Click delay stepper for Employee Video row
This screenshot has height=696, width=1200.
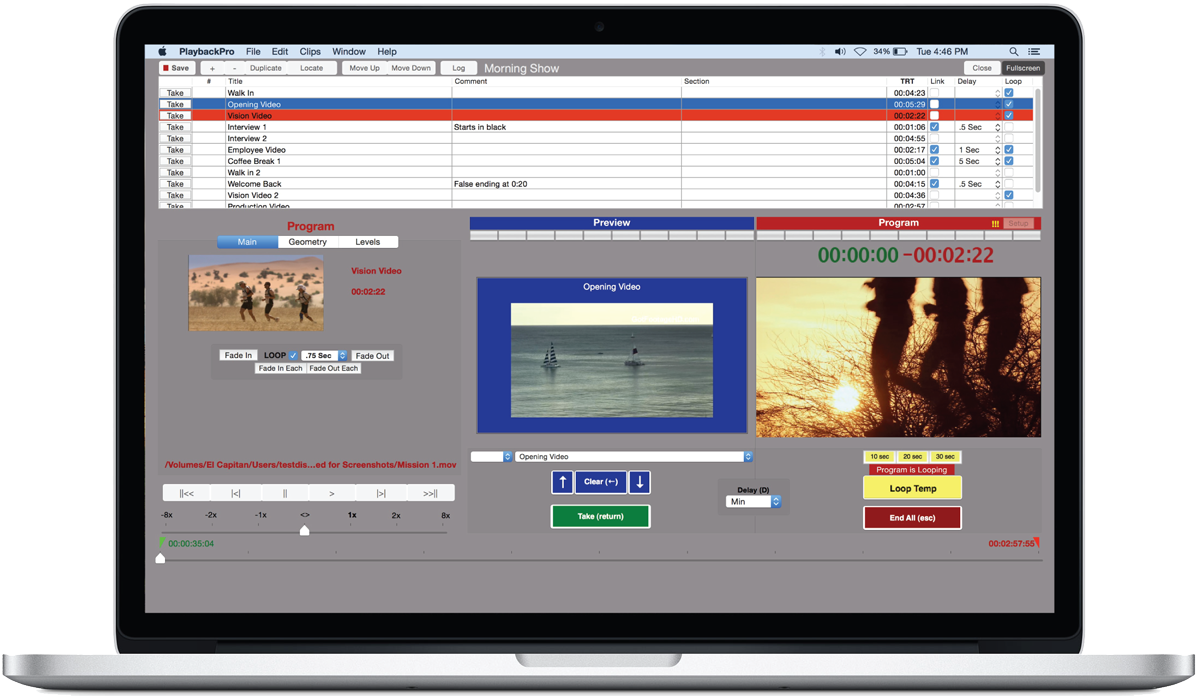coord(997,150)
